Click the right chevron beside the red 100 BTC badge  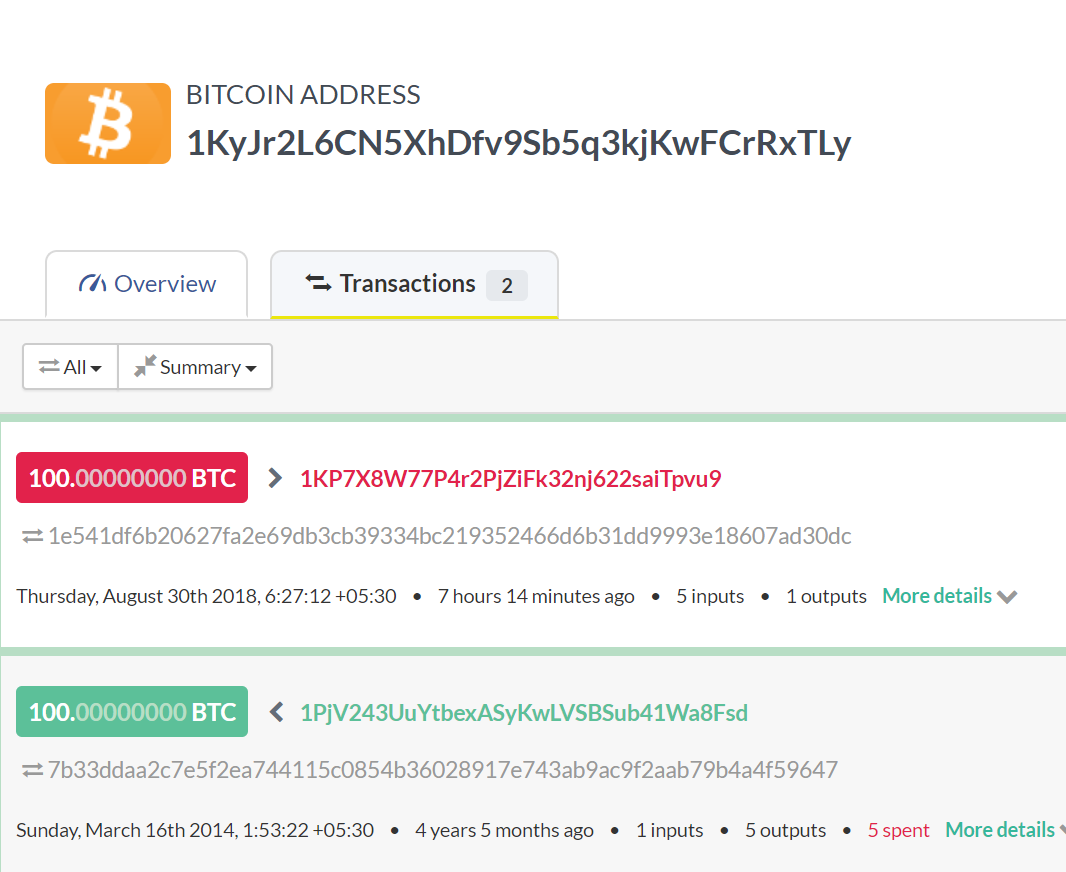click(275, 479)
